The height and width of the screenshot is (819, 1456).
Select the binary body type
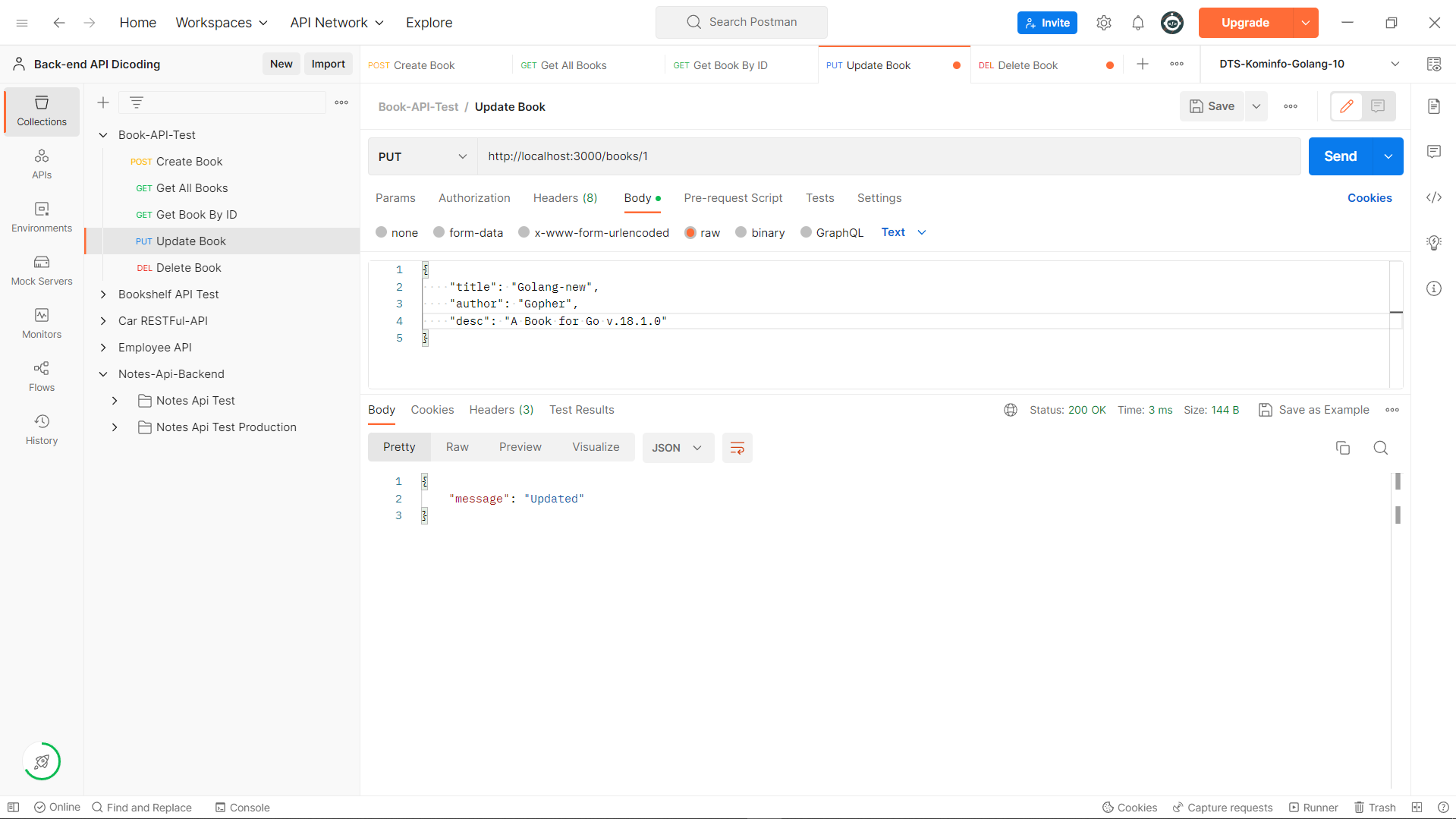click(x=760, y=232)
